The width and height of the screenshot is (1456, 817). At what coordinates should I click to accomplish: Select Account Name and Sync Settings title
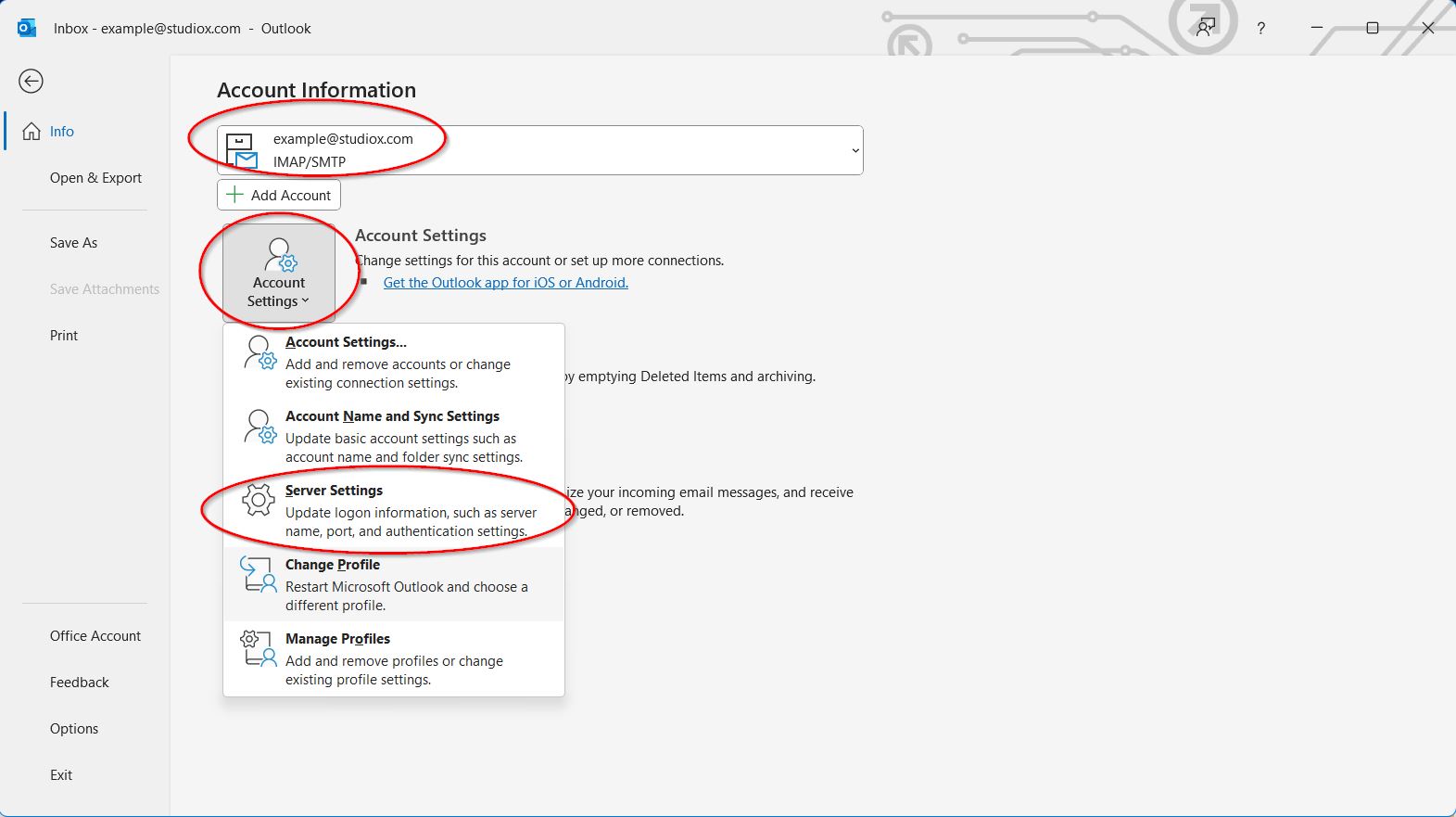tap(392, 416)
